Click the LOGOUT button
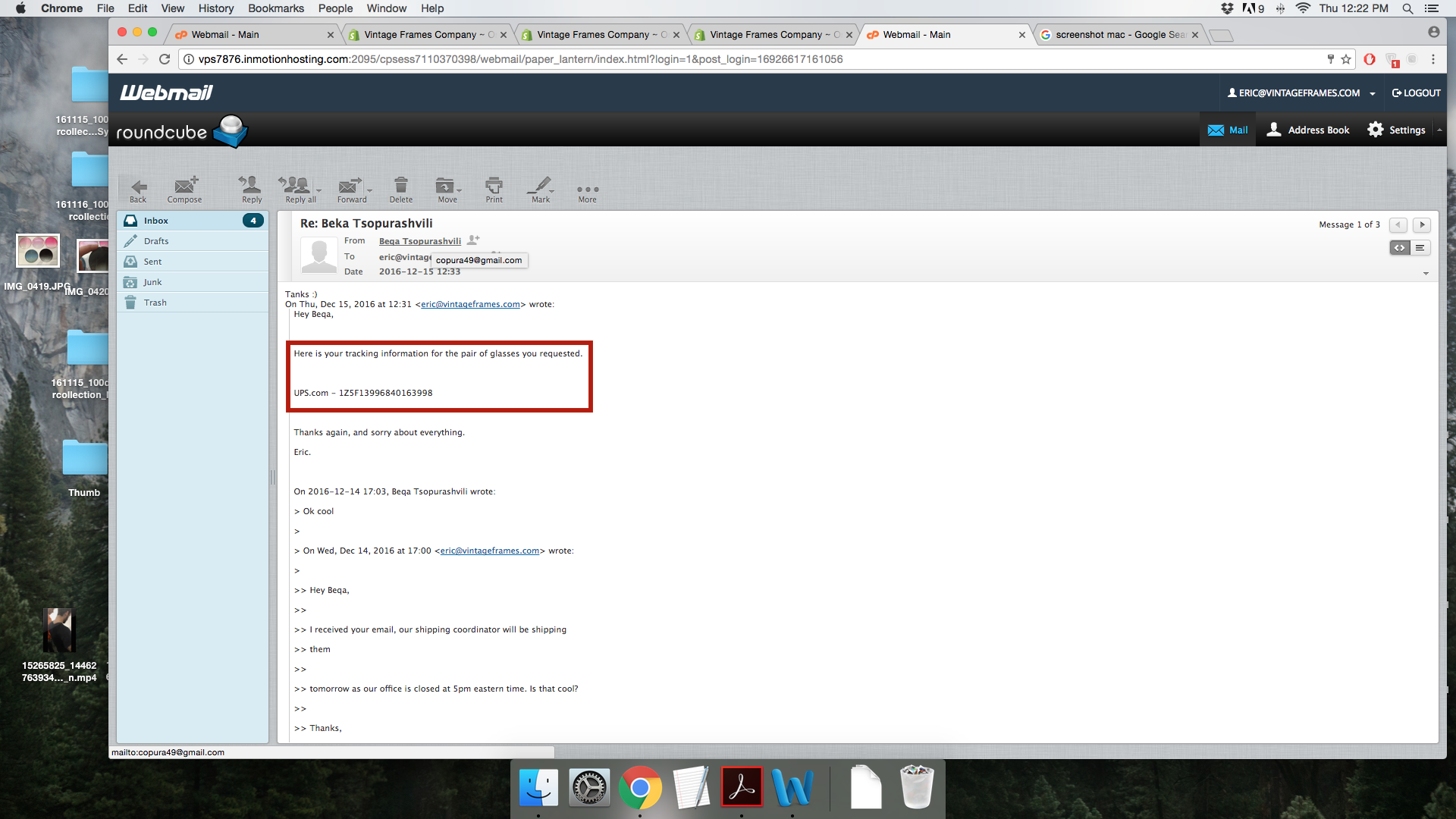Screen dimensions: 1456x819 pos(1416,93)
